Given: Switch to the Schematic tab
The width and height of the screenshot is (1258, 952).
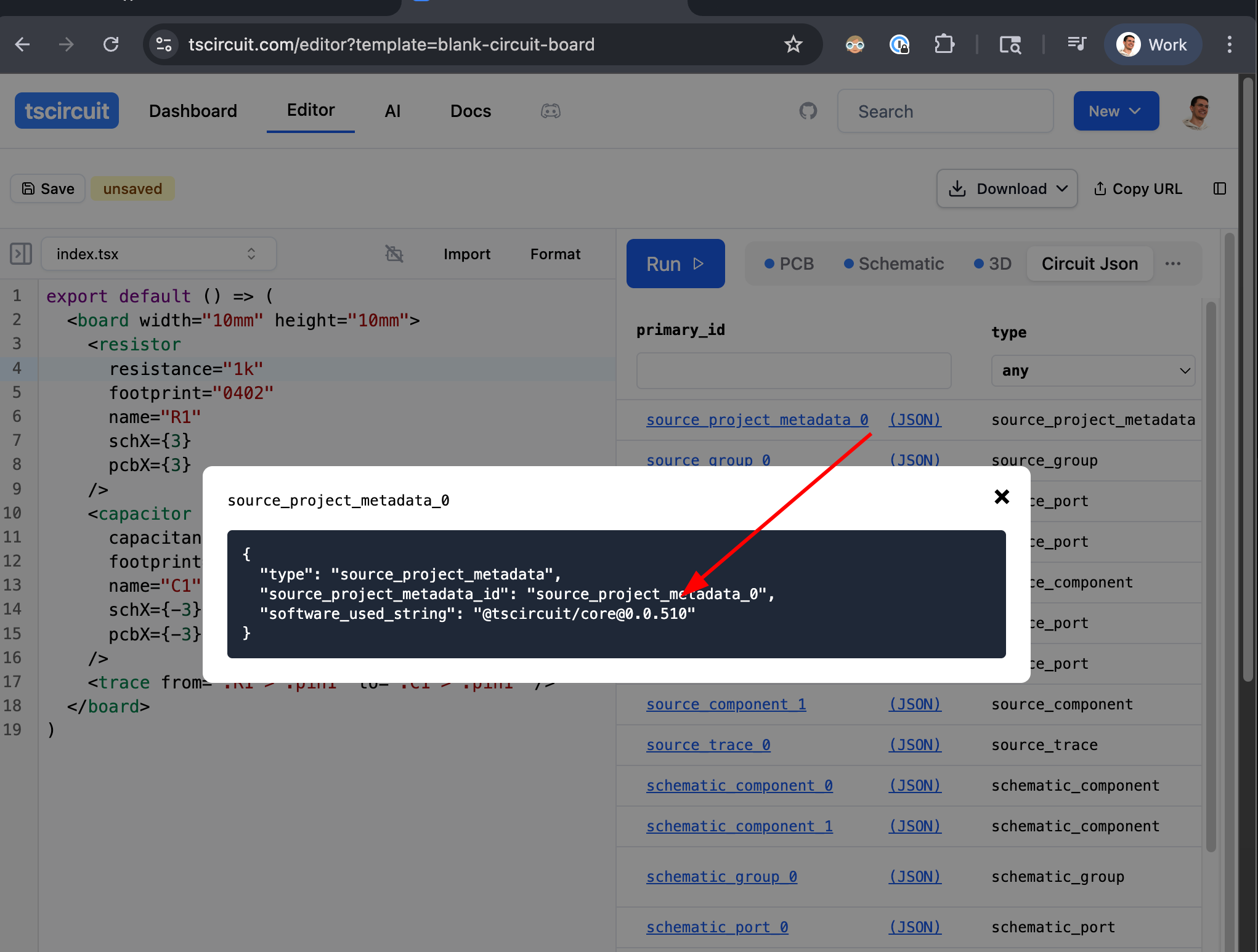Looking at the screenshot, I should (893, 264).
